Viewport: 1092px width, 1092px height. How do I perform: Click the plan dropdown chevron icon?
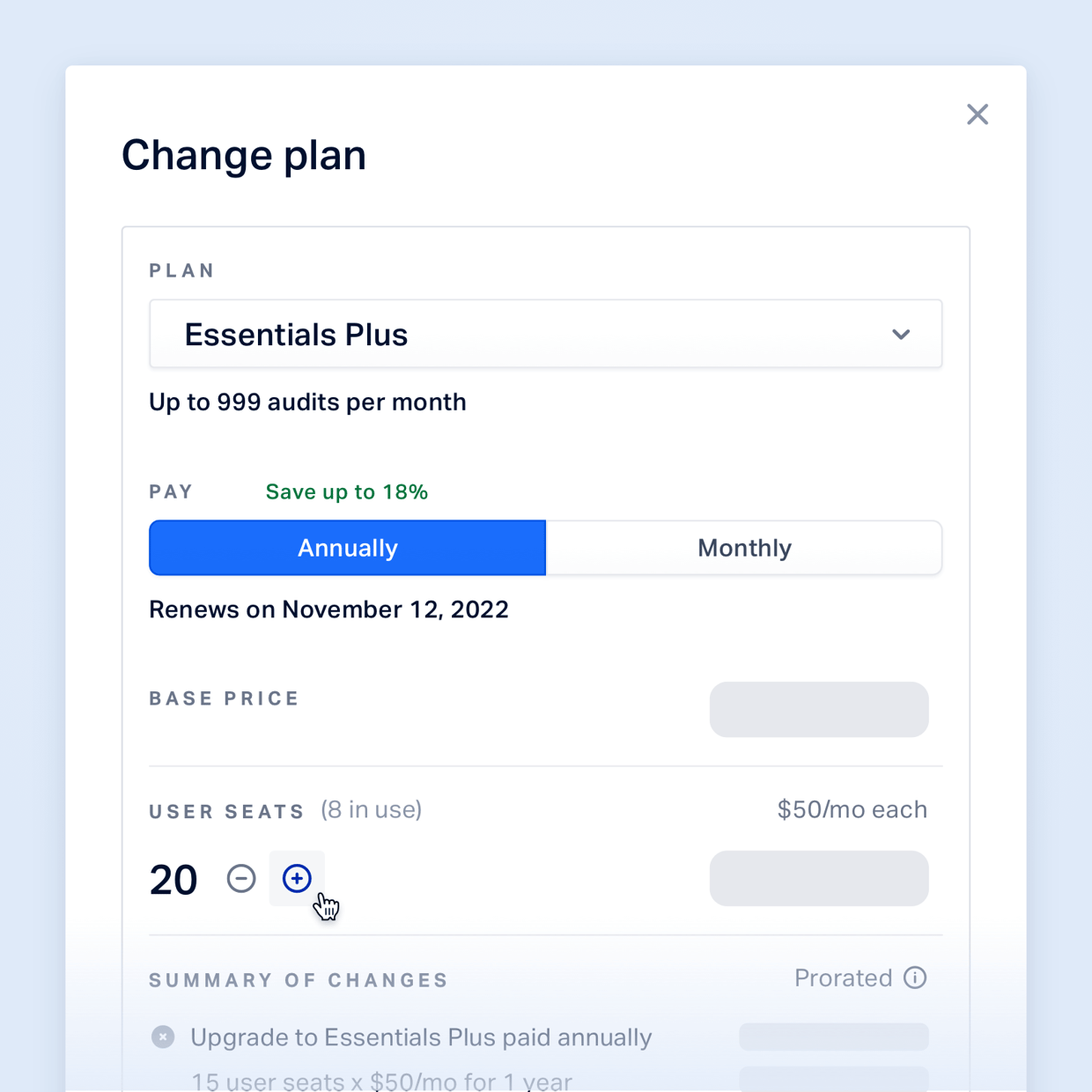[901, 335]
